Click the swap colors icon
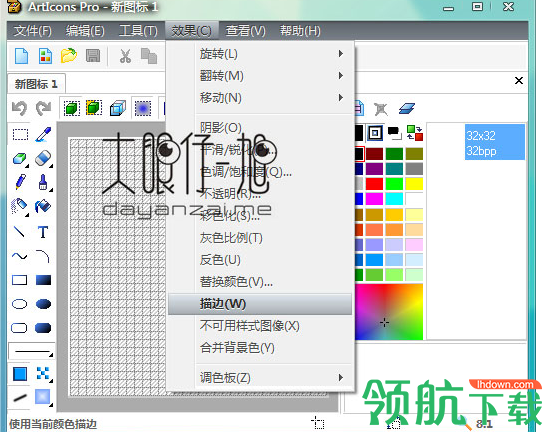 (414, 133)
